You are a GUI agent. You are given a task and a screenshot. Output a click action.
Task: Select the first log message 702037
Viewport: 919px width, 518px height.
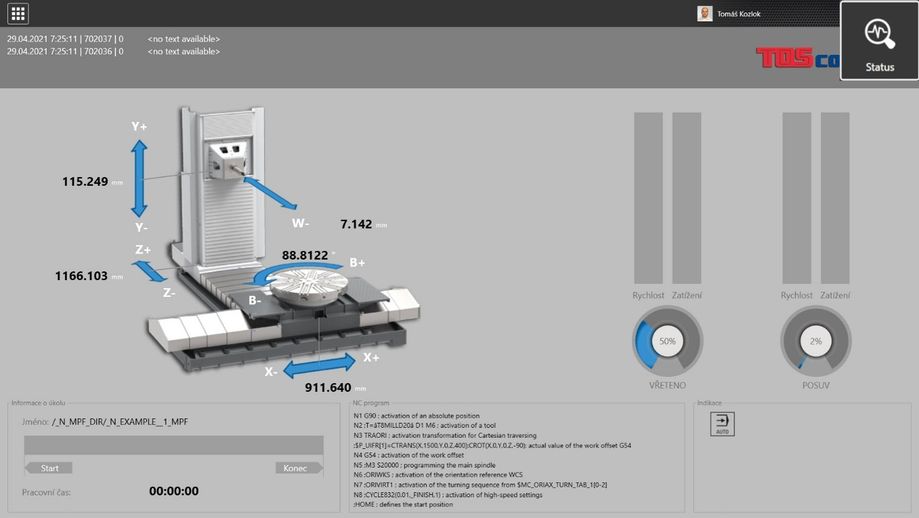[x=65, y=39]
